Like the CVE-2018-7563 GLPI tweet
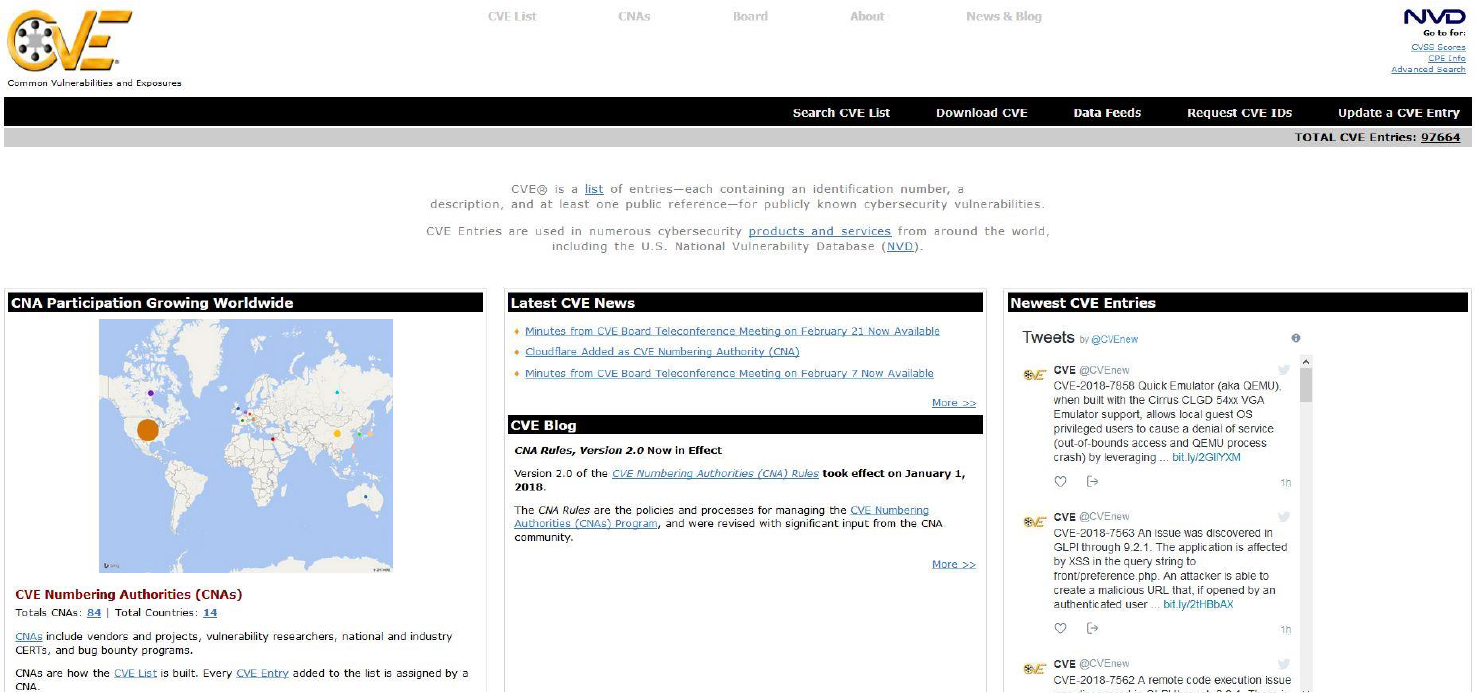The width and height of the screenshot is (1475, 693). 1061,628
